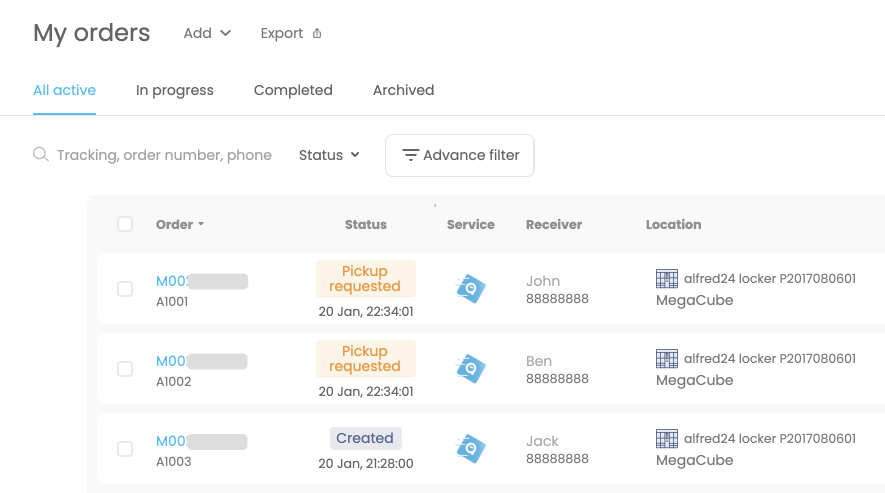Sort by the Order column arrow
This screenshot has width=885, height=493.
click(x=201, y=225)
